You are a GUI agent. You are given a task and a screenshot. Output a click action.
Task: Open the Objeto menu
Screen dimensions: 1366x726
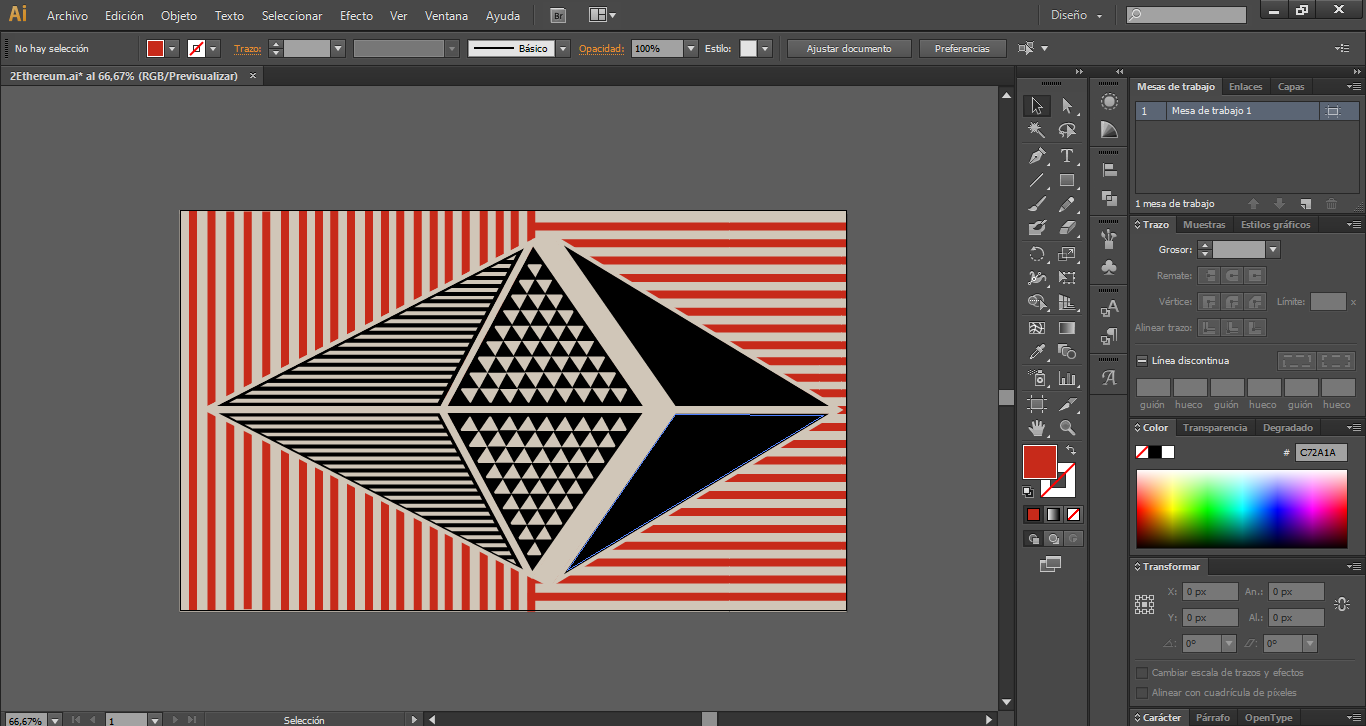(179, 16)
